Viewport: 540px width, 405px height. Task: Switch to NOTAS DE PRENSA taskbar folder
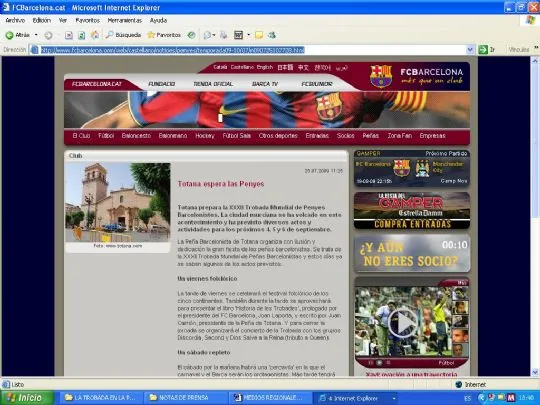click(185, 398)
